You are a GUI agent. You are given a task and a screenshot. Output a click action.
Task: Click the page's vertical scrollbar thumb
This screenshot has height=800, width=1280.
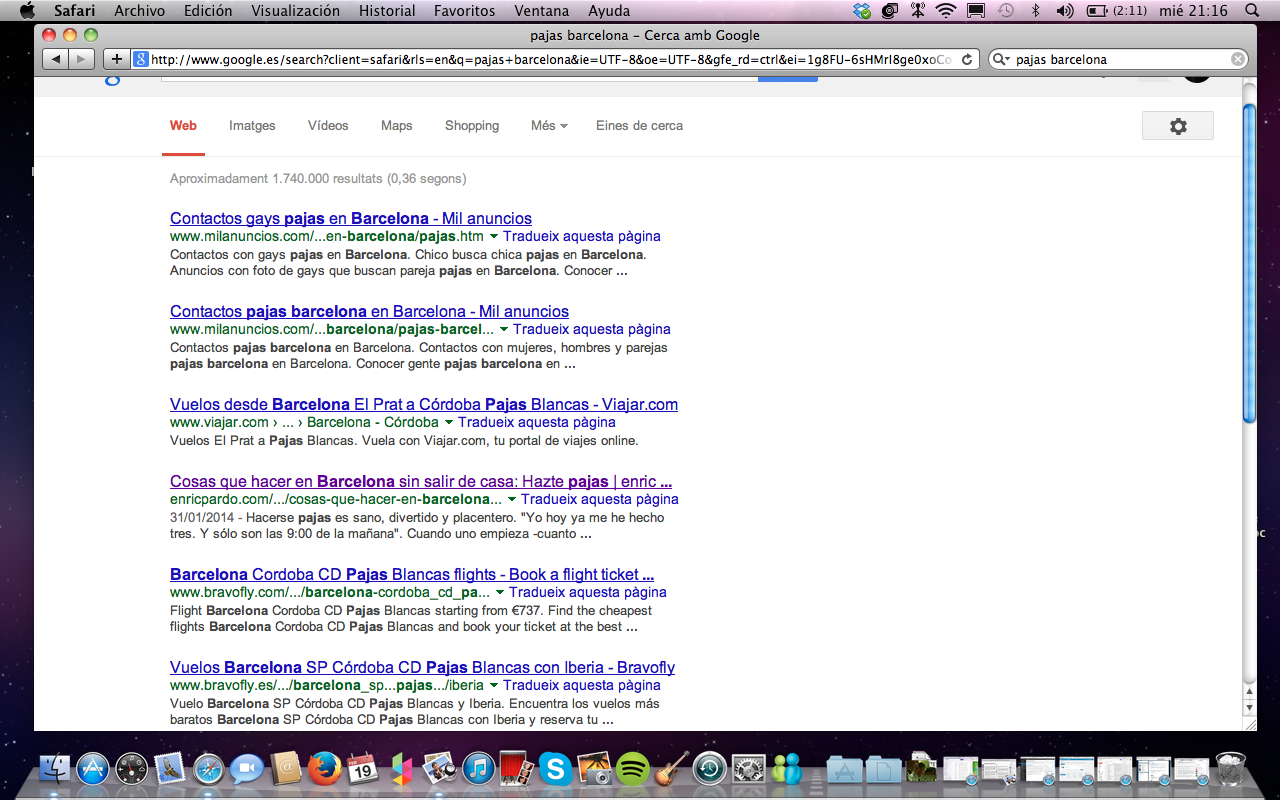pos(1248,260)
